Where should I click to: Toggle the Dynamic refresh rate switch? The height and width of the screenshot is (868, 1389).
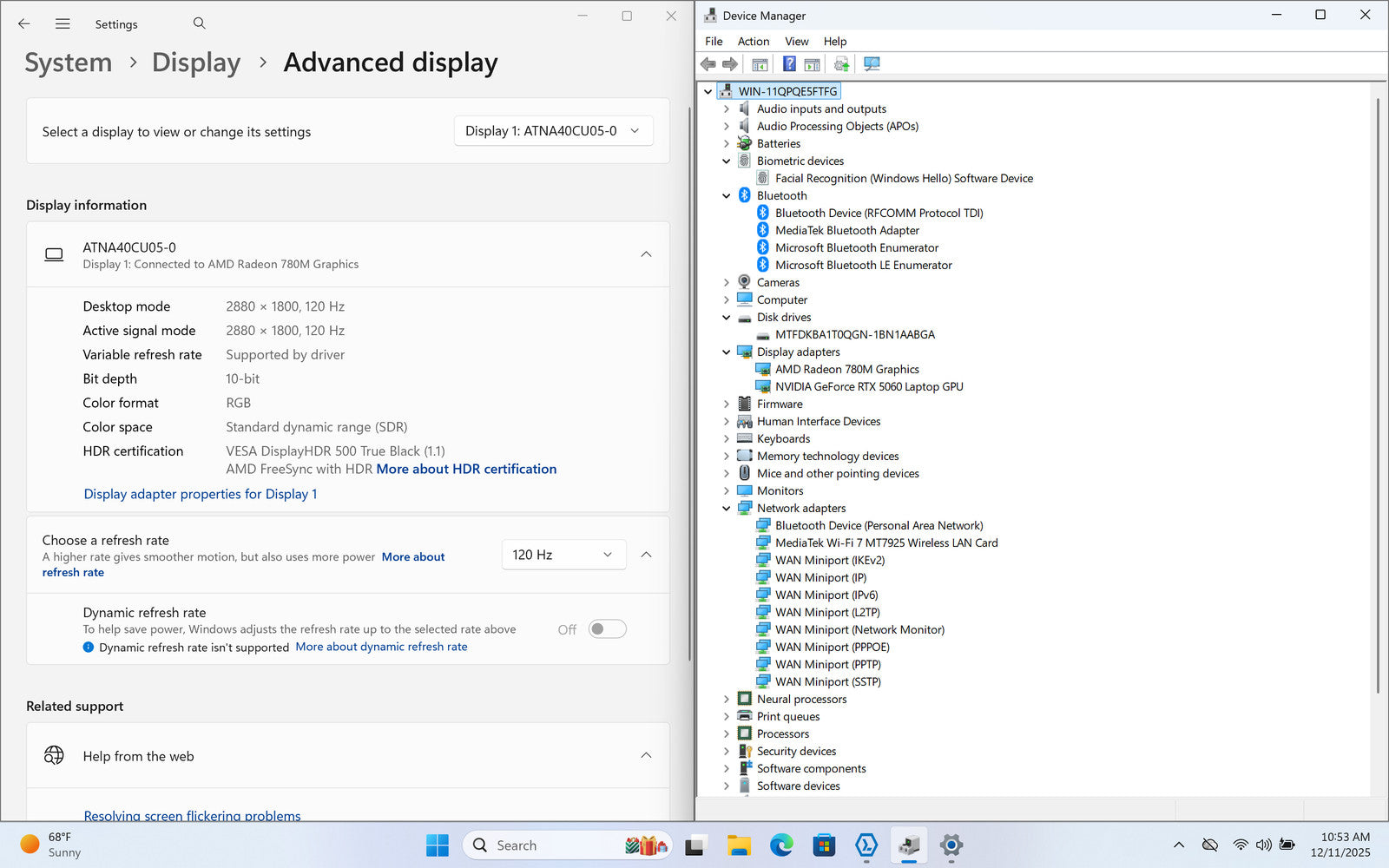(607, 629)
